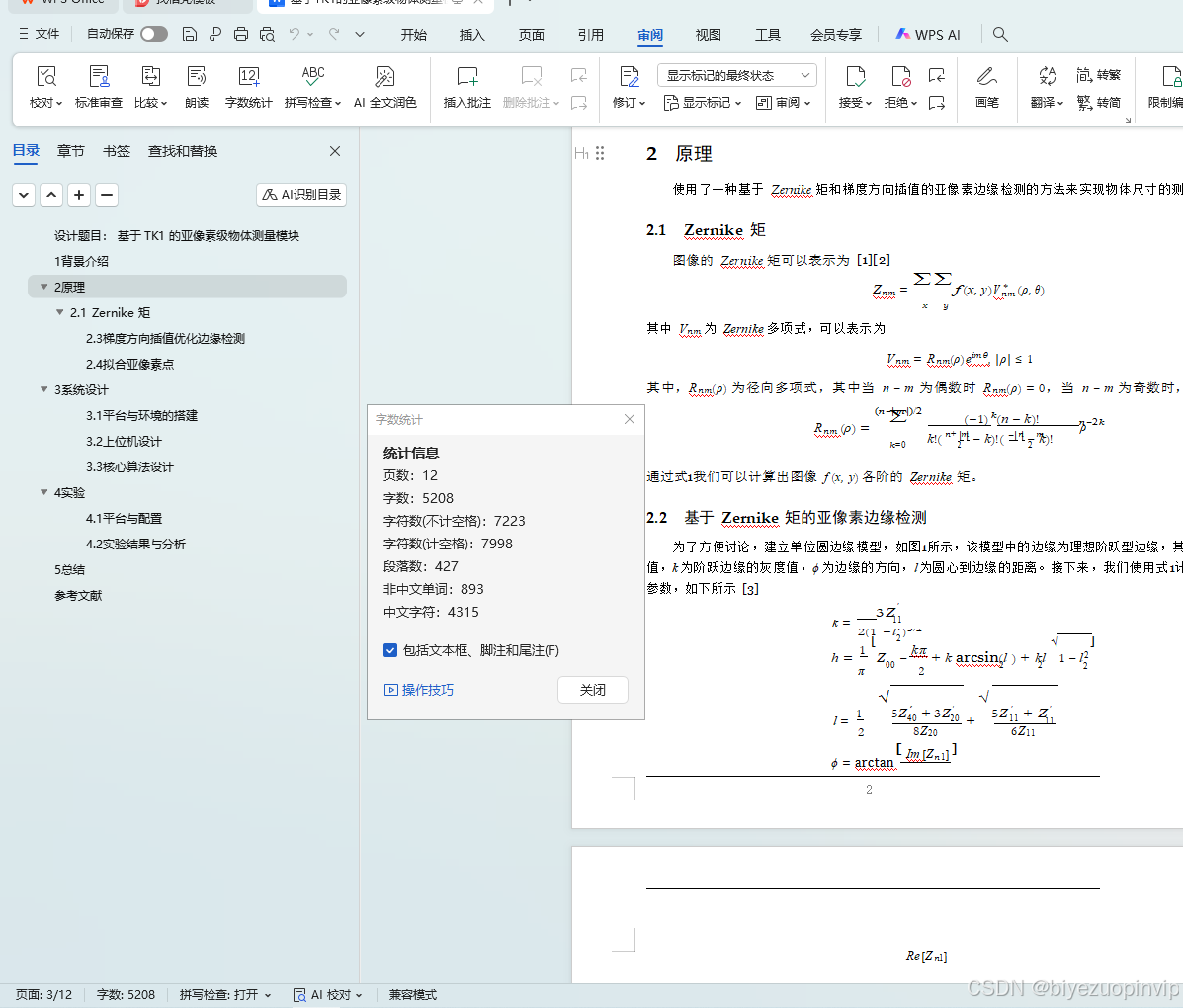Click the 限制编辑 restrict editing icon
The height and width of the screenshot is (1008, 1183).
click(1172, 77)
